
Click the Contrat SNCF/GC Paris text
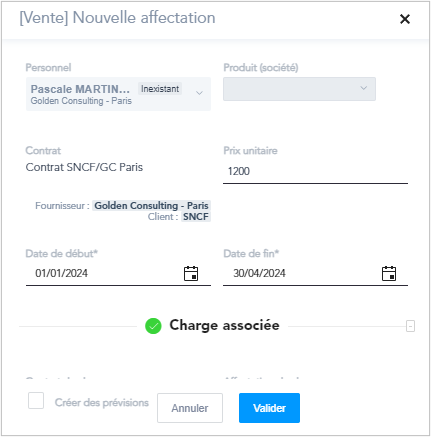coord(84,167)
